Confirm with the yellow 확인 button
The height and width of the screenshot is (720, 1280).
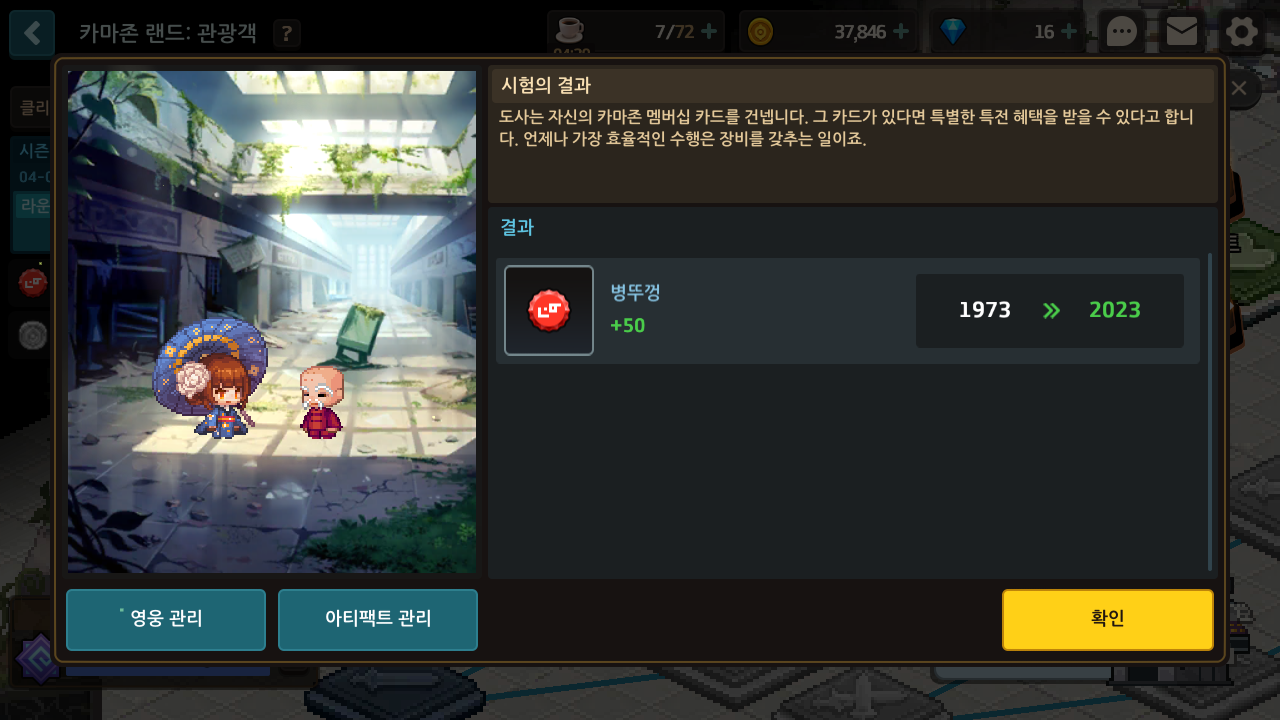[x=1108, y=620]
